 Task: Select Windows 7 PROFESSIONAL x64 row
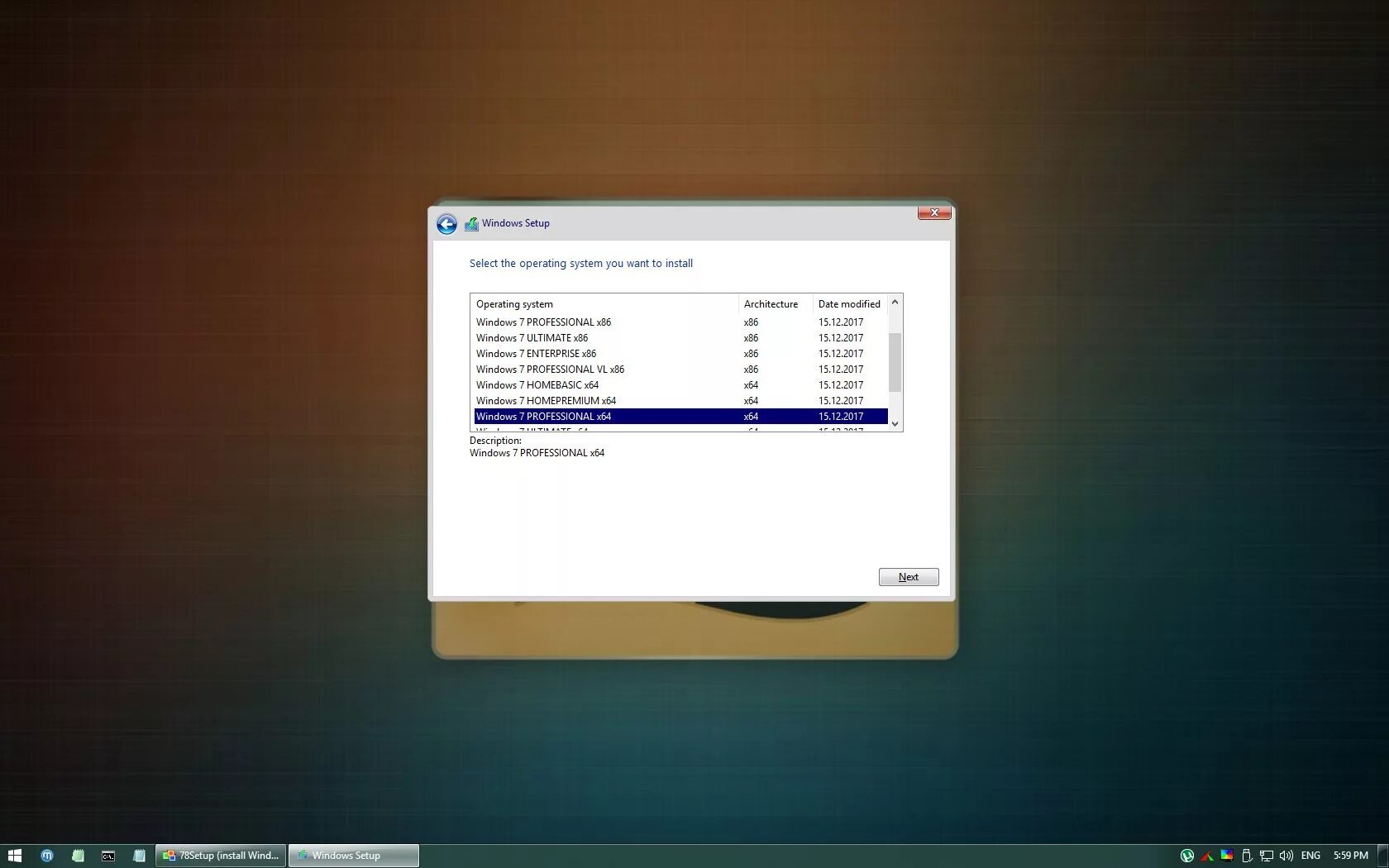point(680,417)
